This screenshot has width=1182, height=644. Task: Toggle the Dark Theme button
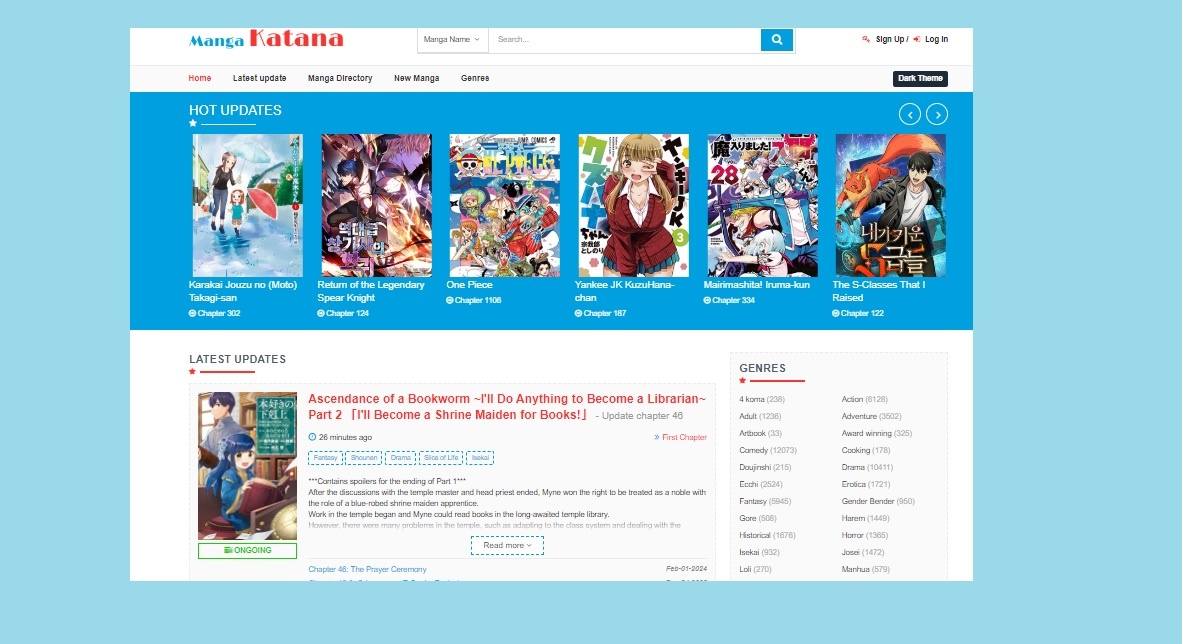(920, 78)
